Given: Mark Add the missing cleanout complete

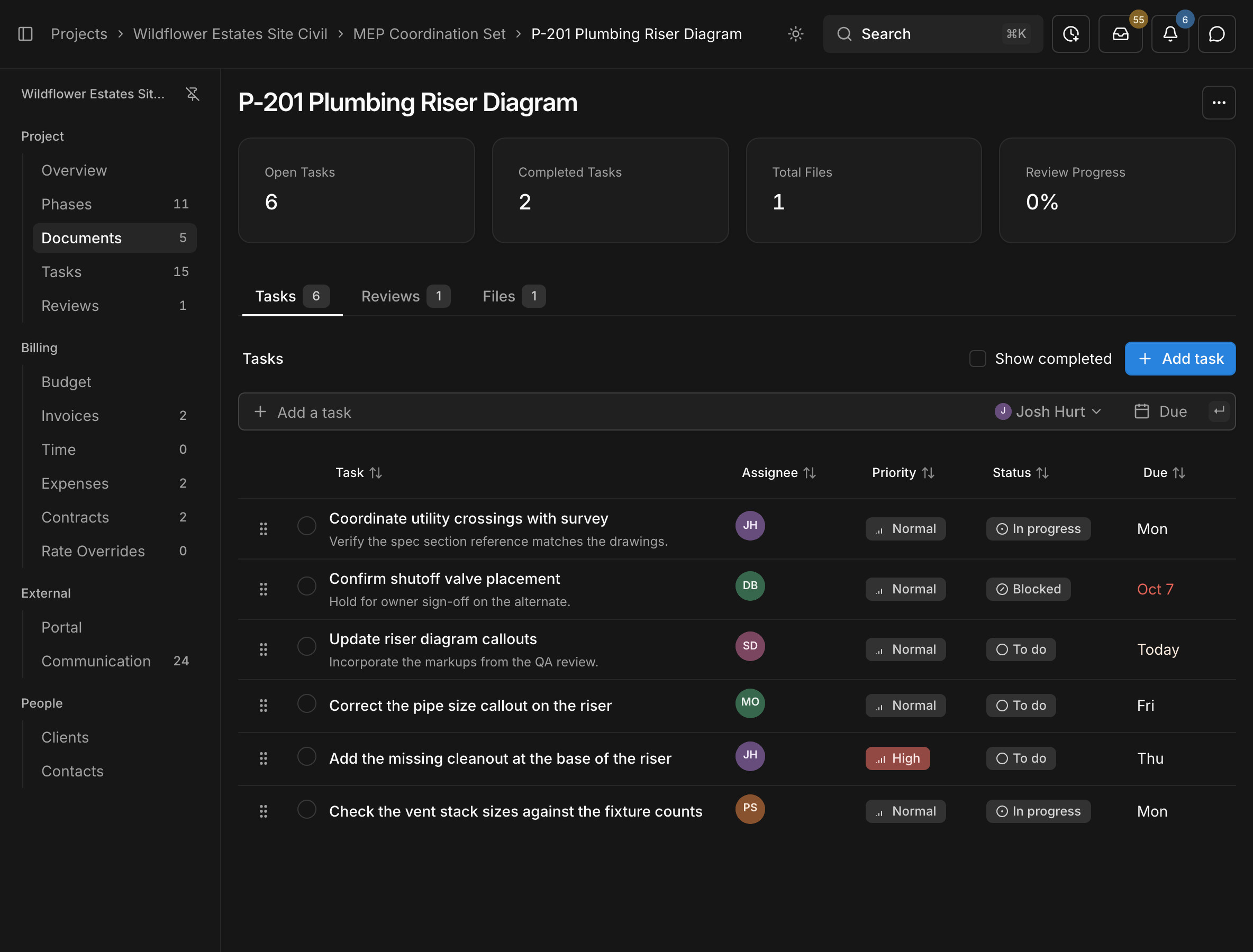Looking at the screenshot, I should (x=307, y=756).
